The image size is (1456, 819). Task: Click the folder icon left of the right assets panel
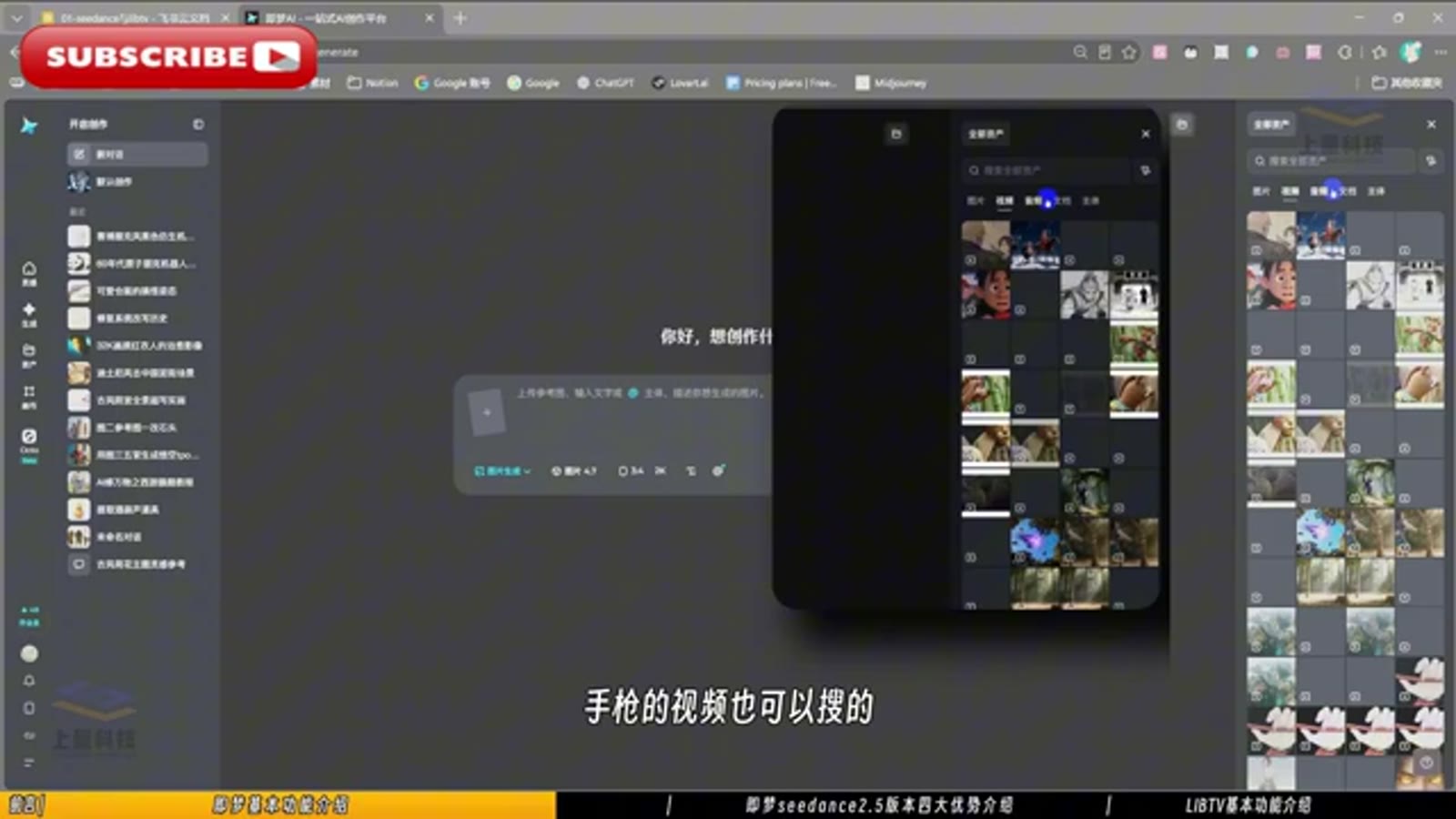coord(1182,125)
